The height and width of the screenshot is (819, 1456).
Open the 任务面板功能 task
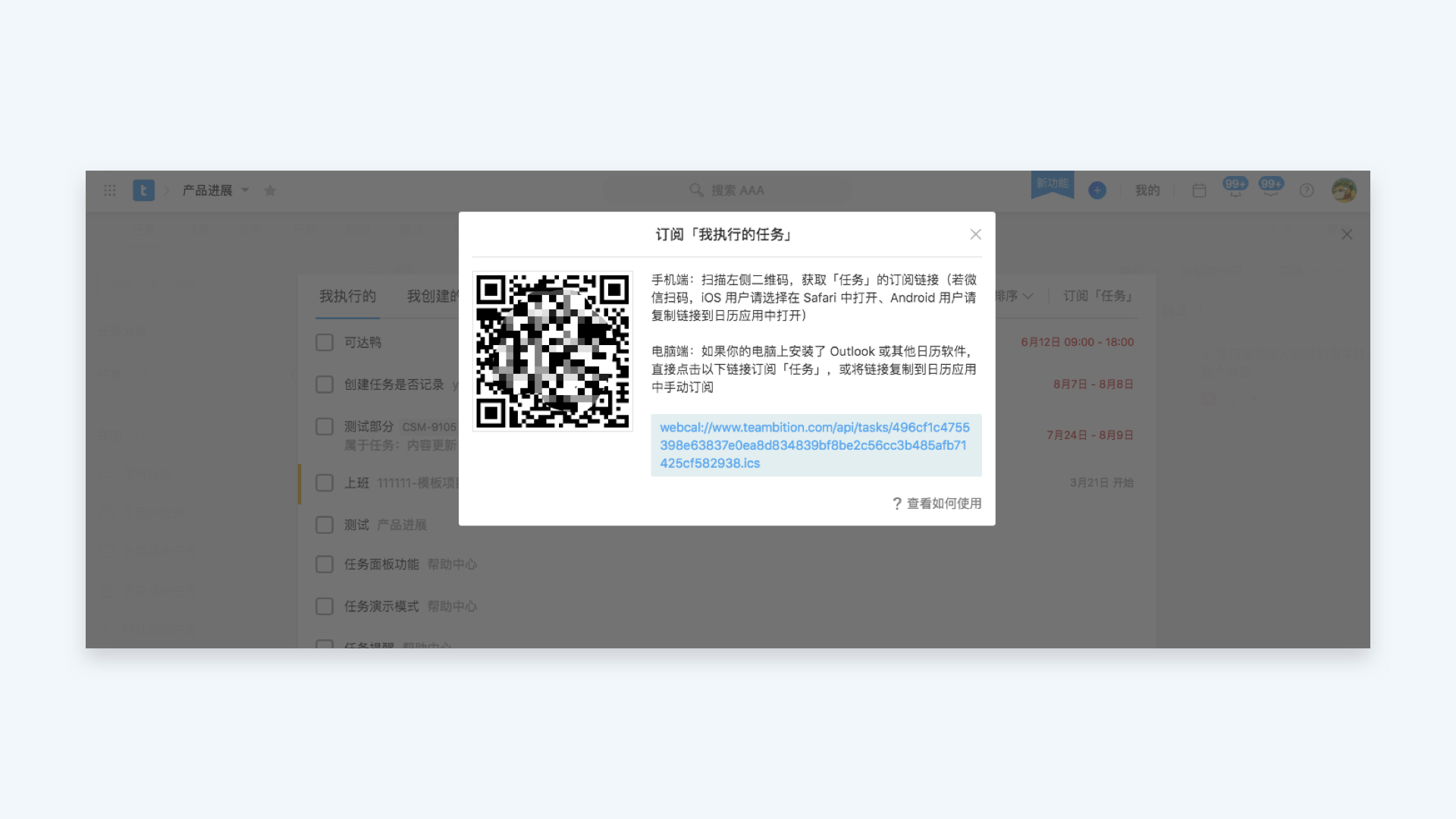(x=381, y=564)
